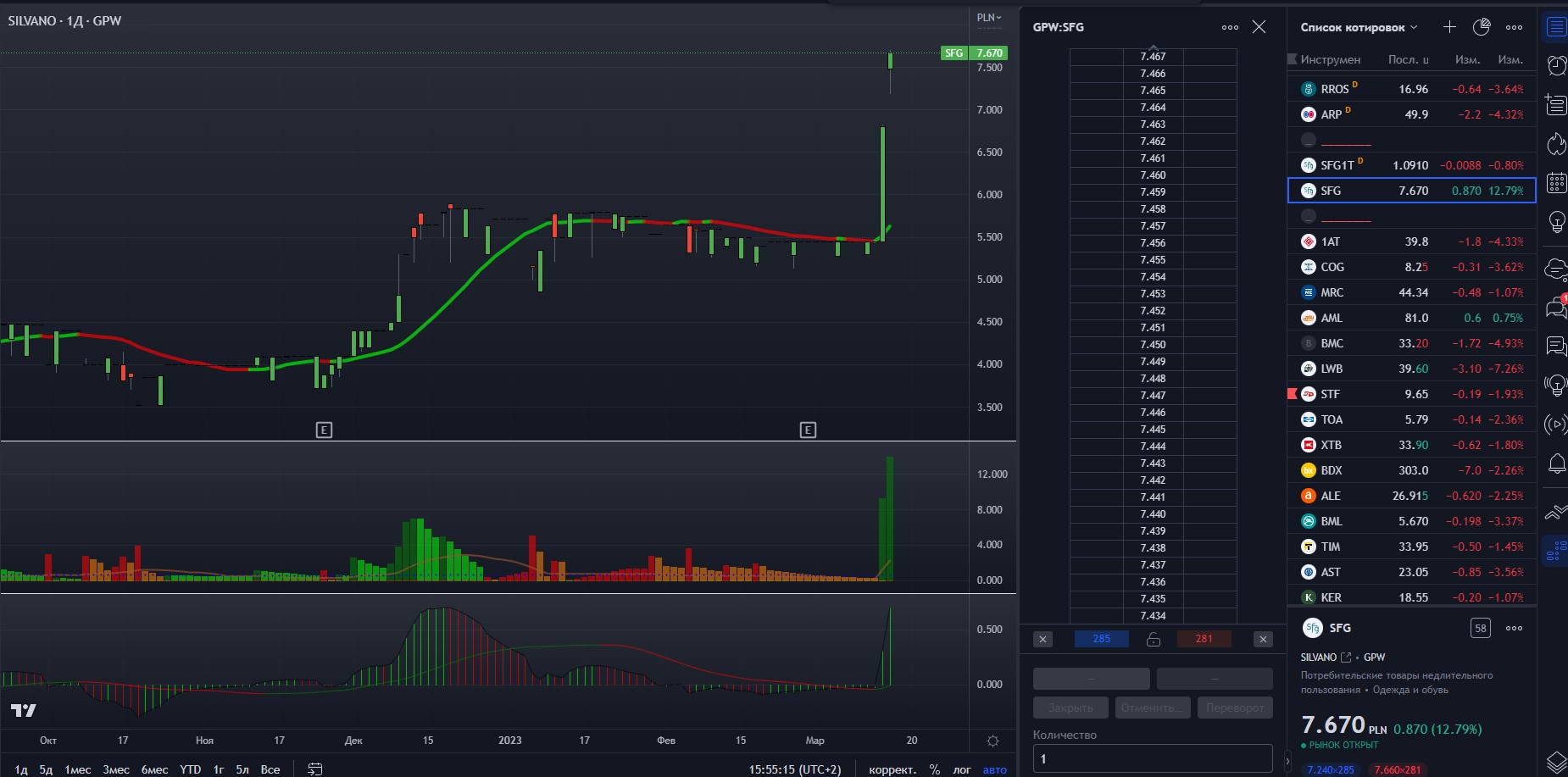Viewport: 1568px width, 777px height.
Task: Cancel ask orders with right X button
Action: point(1263,639)
